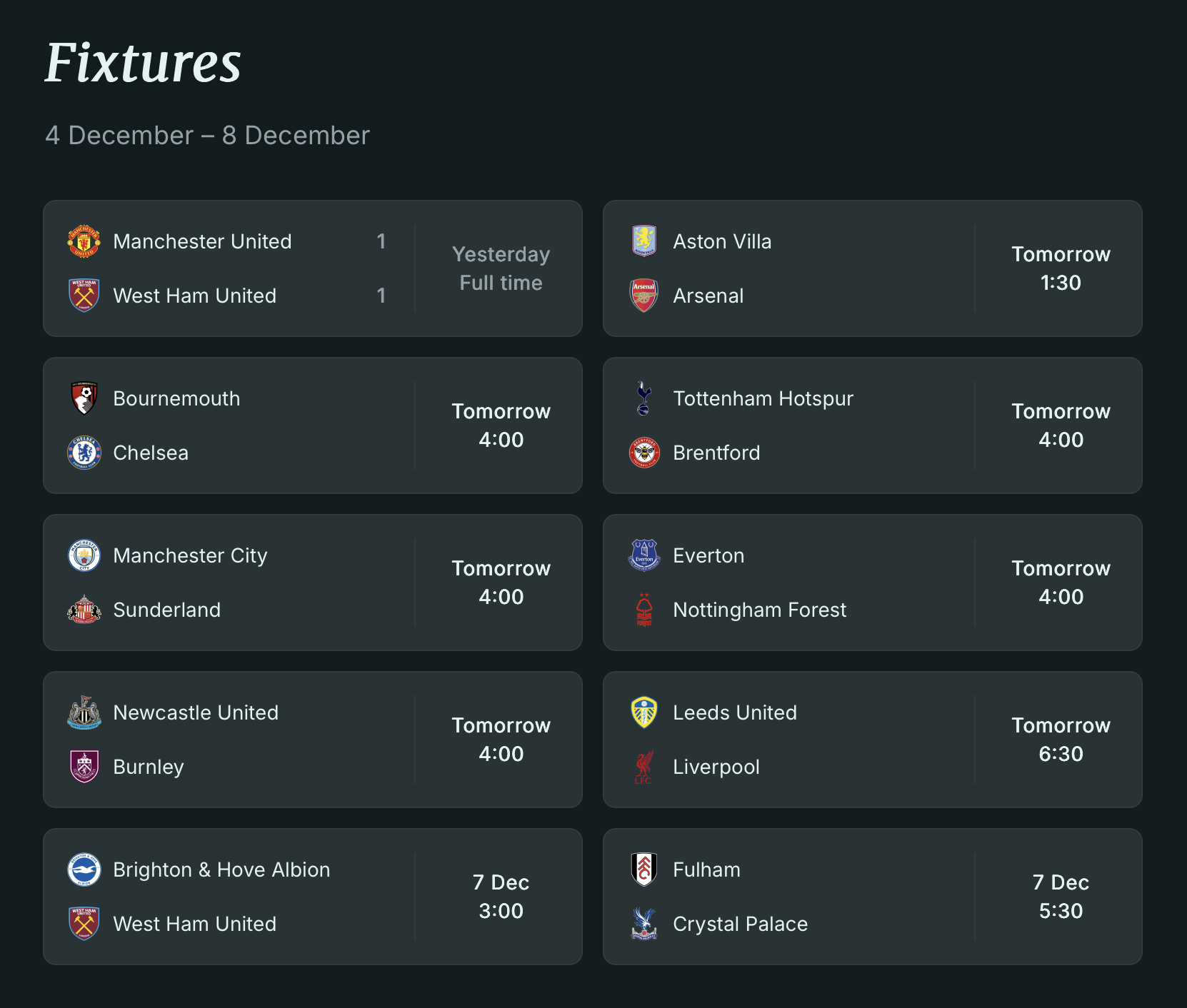
Task: Click the Tottenham Hotspur crest icon
Action: tap(644, 398)
